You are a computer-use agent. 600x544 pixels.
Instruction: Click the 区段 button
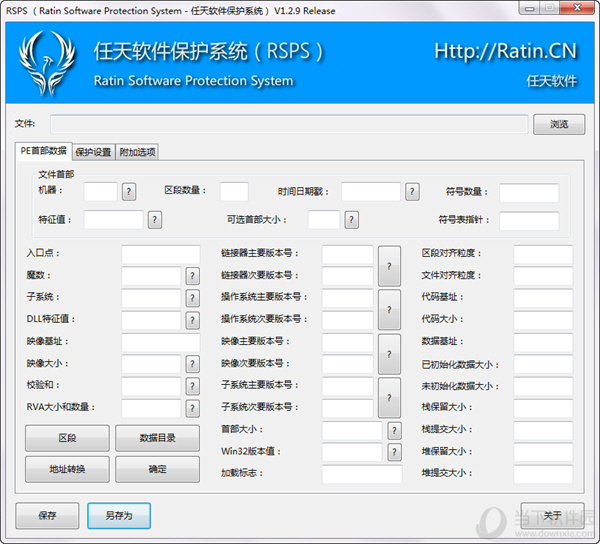(67, 438)
